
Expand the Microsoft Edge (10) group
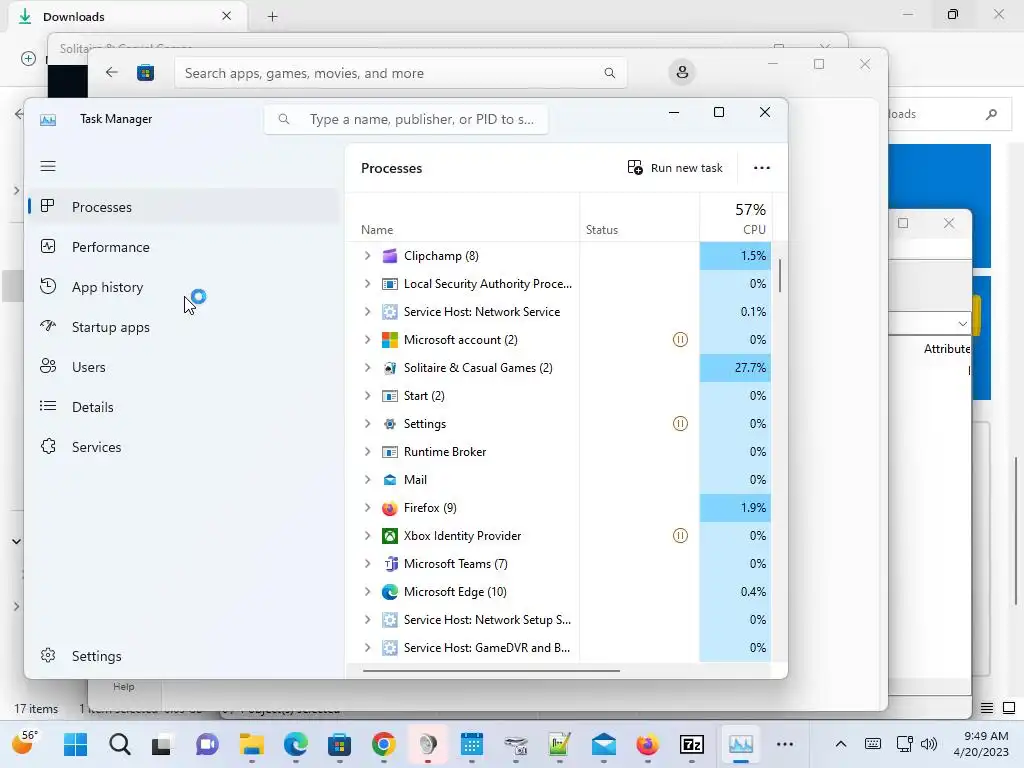coord(367,592)
